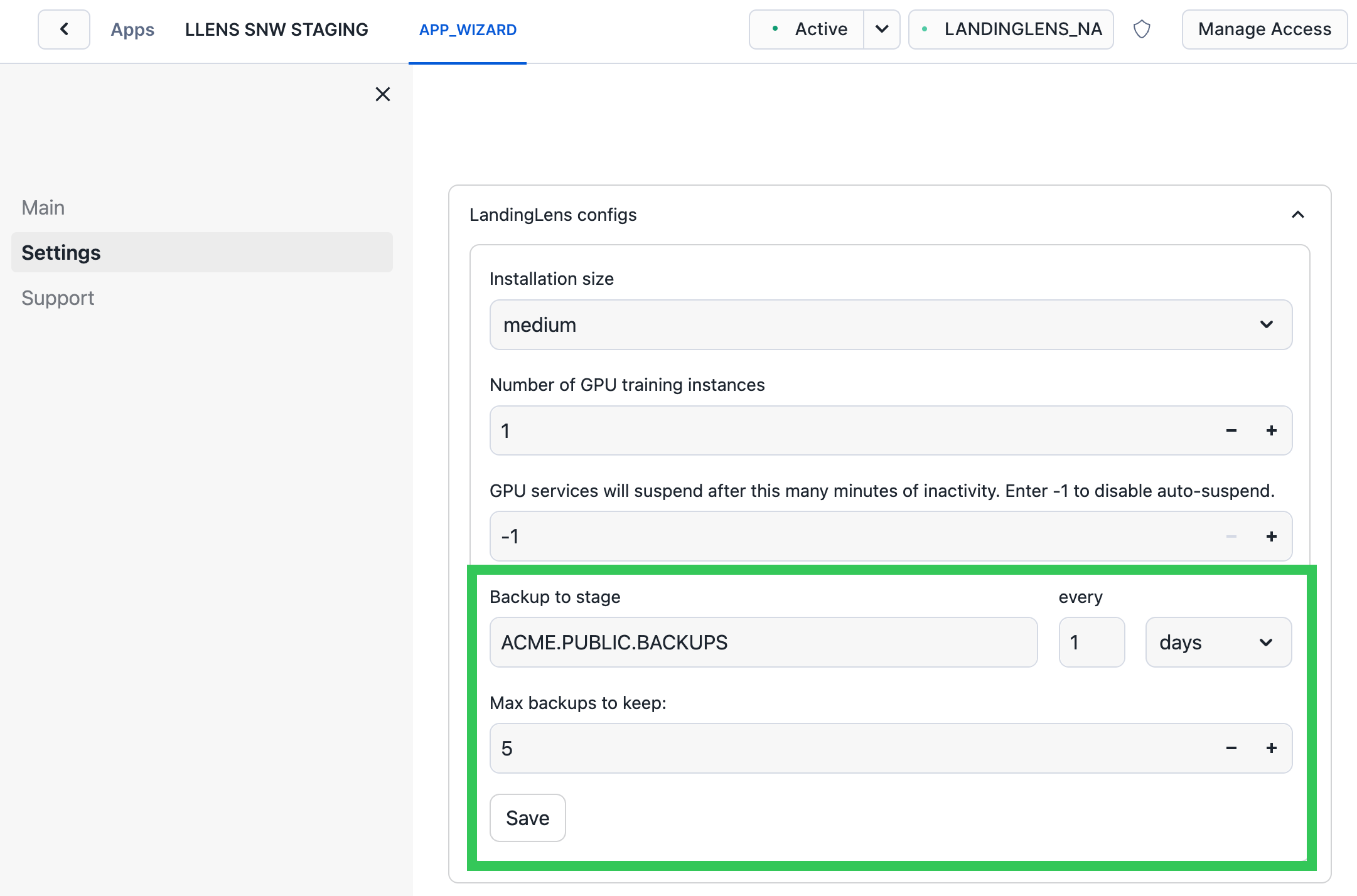The width and height of the screenshot is (1357, 896).
Task: Click the Manage Access button
Action: [1264, 29]
